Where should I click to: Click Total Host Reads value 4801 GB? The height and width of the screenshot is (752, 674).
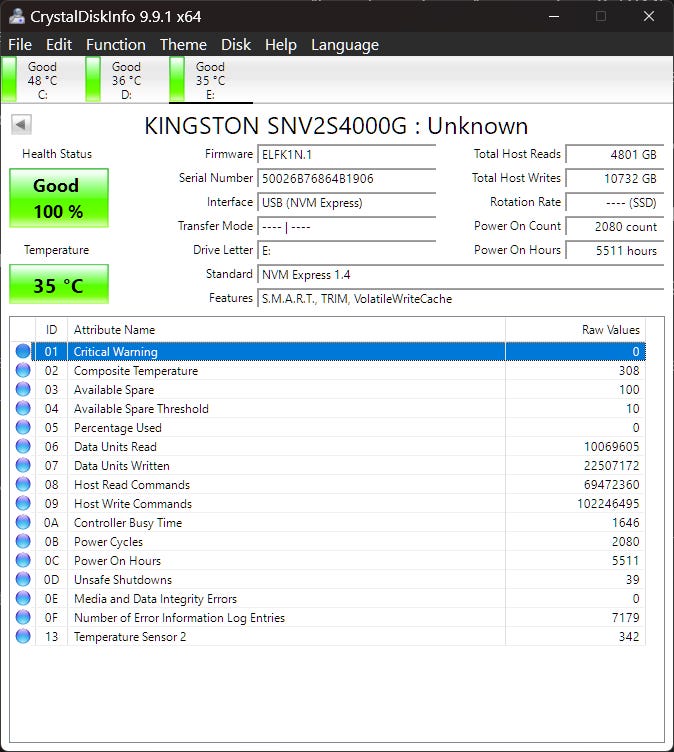[615, 154]
